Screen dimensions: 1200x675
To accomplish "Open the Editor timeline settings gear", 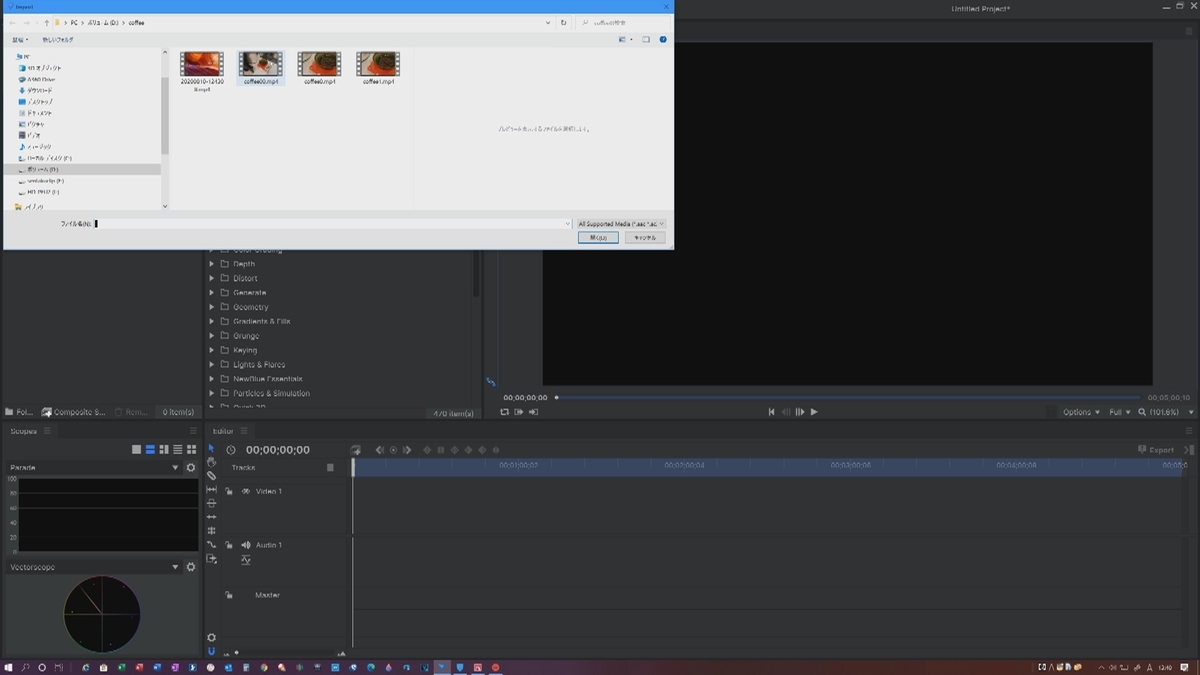I will [x=211, y=637].
